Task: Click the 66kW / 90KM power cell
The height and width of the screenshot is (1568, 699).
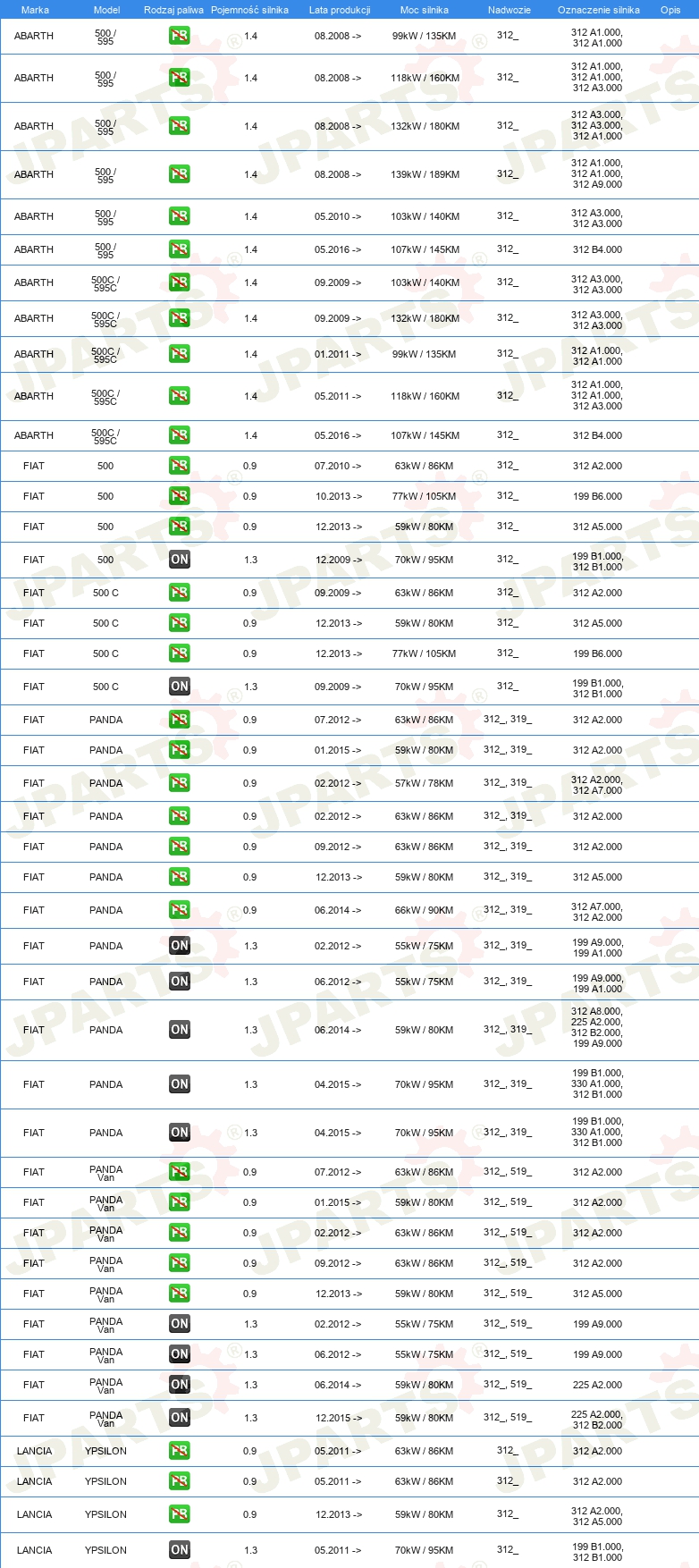Action: [x=425, y=910]
